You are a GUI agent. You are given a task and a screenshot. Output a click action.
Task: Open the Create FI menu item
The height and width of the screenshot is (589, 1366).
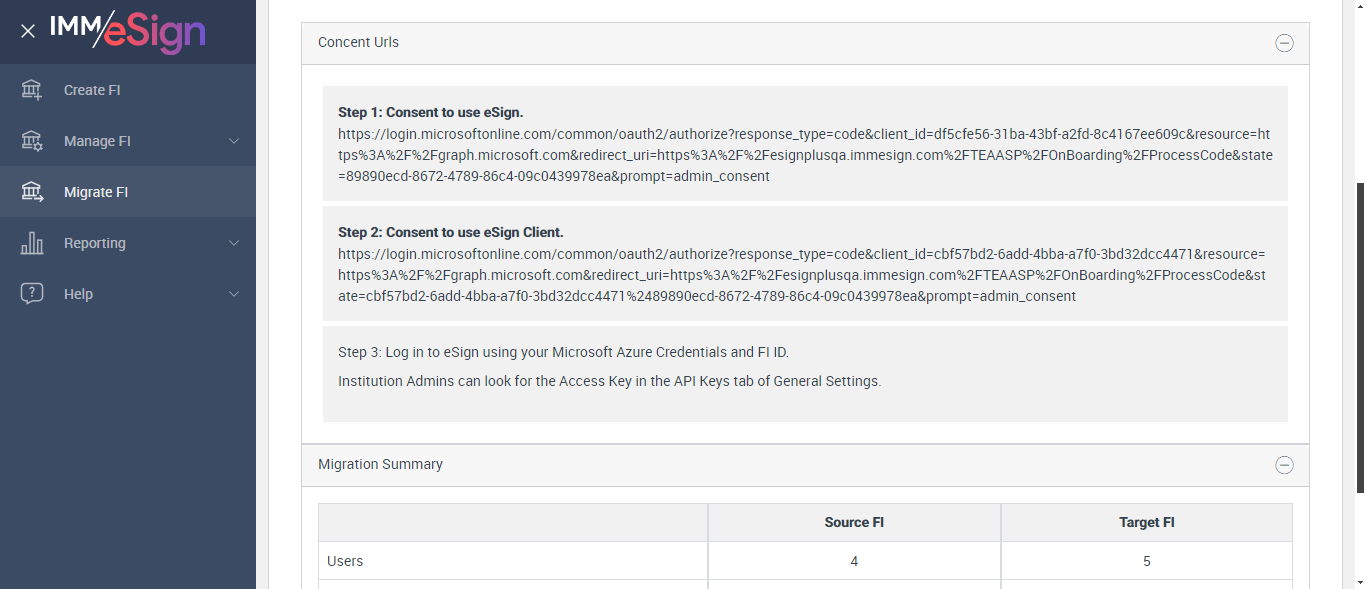tap(92, 90)
